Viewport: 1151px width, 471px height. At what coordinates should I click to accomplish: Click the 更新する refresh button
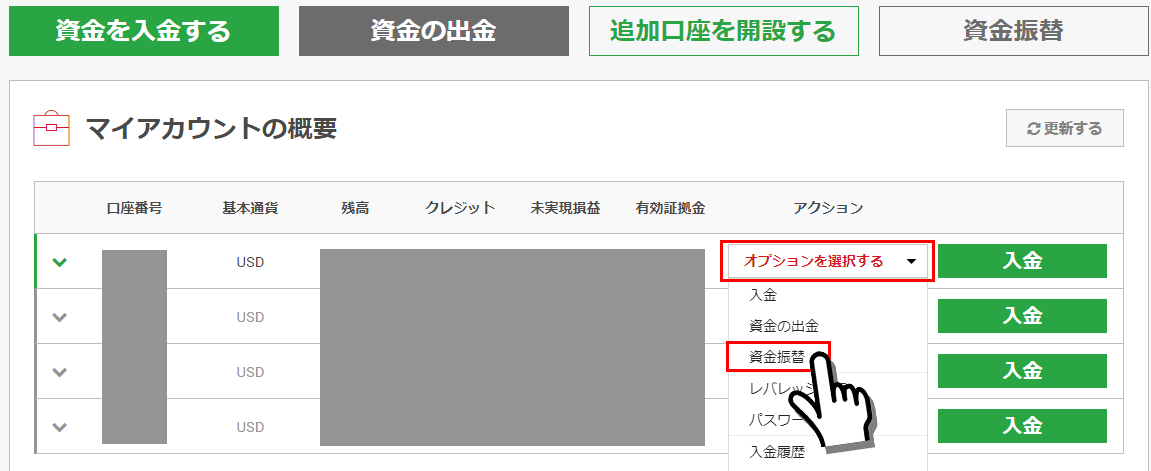tap(1064, 128)
